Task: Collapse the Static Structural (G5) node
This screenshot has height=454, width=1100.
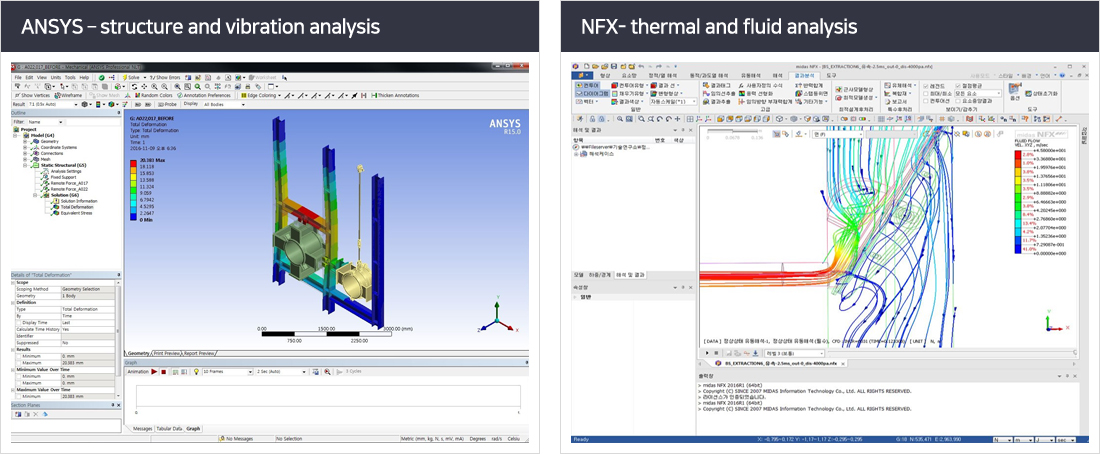Action: click(25, 166)
